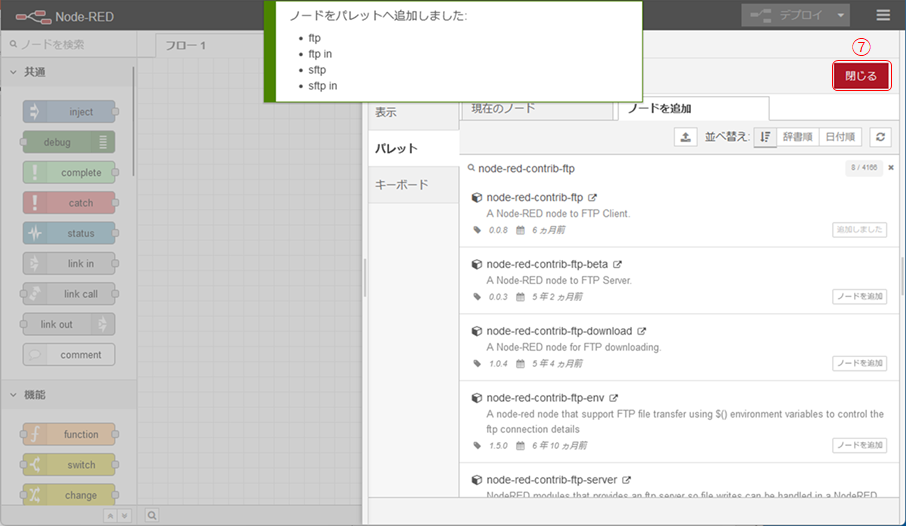This screenshot has width=906, height=526.
Task: Open external link for node-red-contrib-ftp-download
Action: [642, 331]
